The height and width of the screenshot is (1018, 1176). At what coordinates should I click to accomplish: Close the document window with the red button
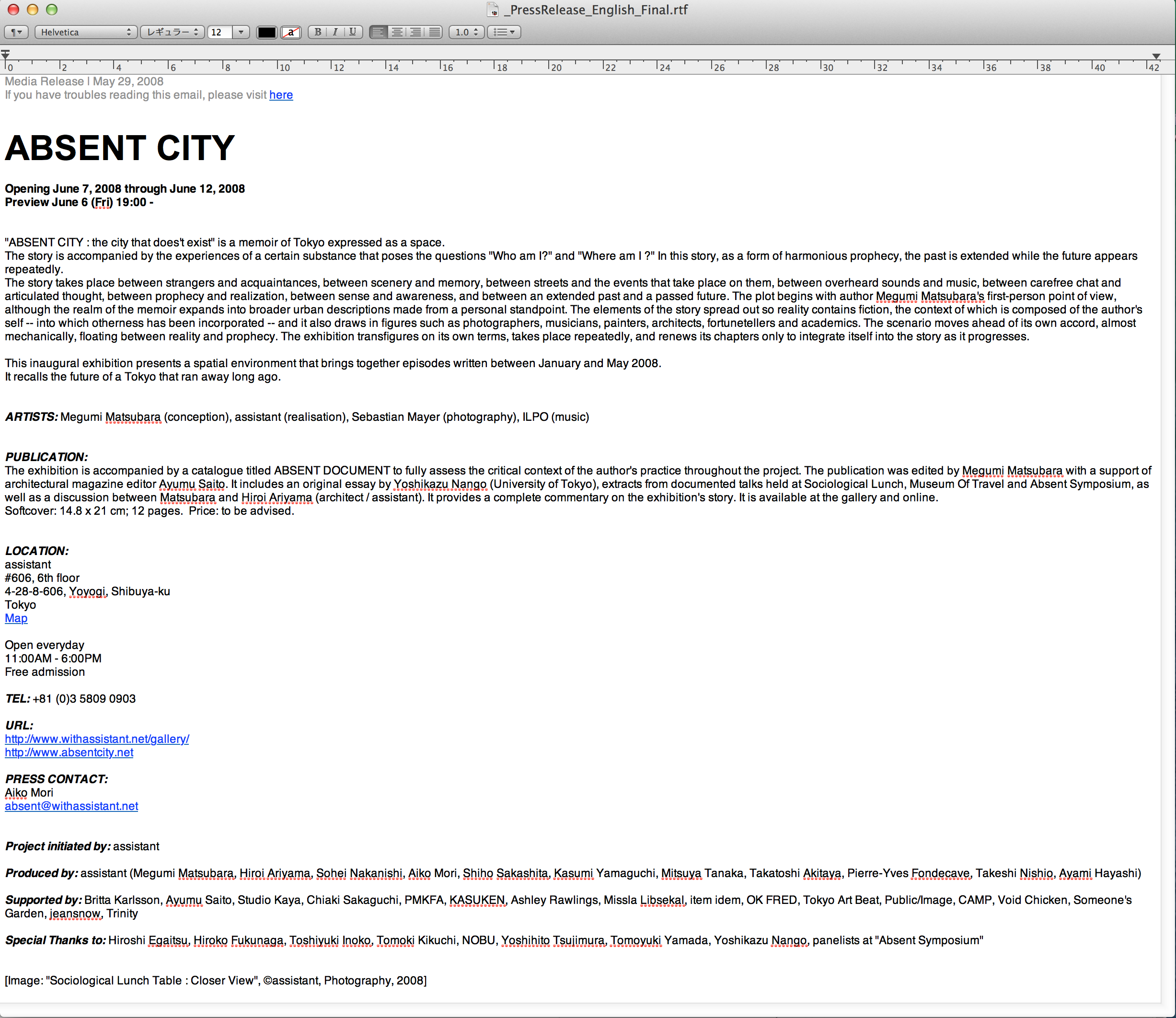13,10
